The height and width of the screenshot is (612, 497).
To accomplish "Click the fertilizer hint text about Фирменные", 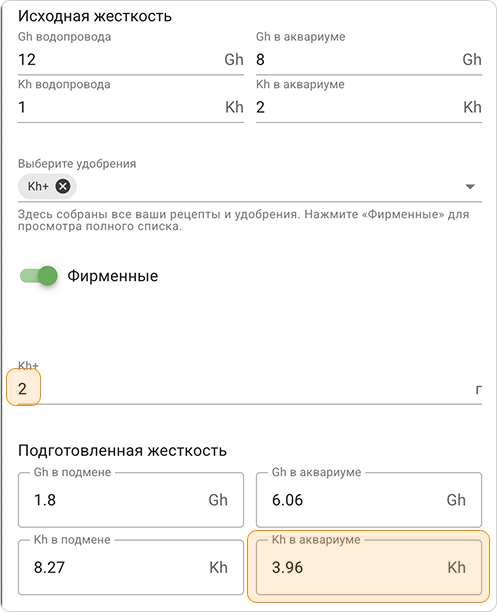I will (244, 220).
